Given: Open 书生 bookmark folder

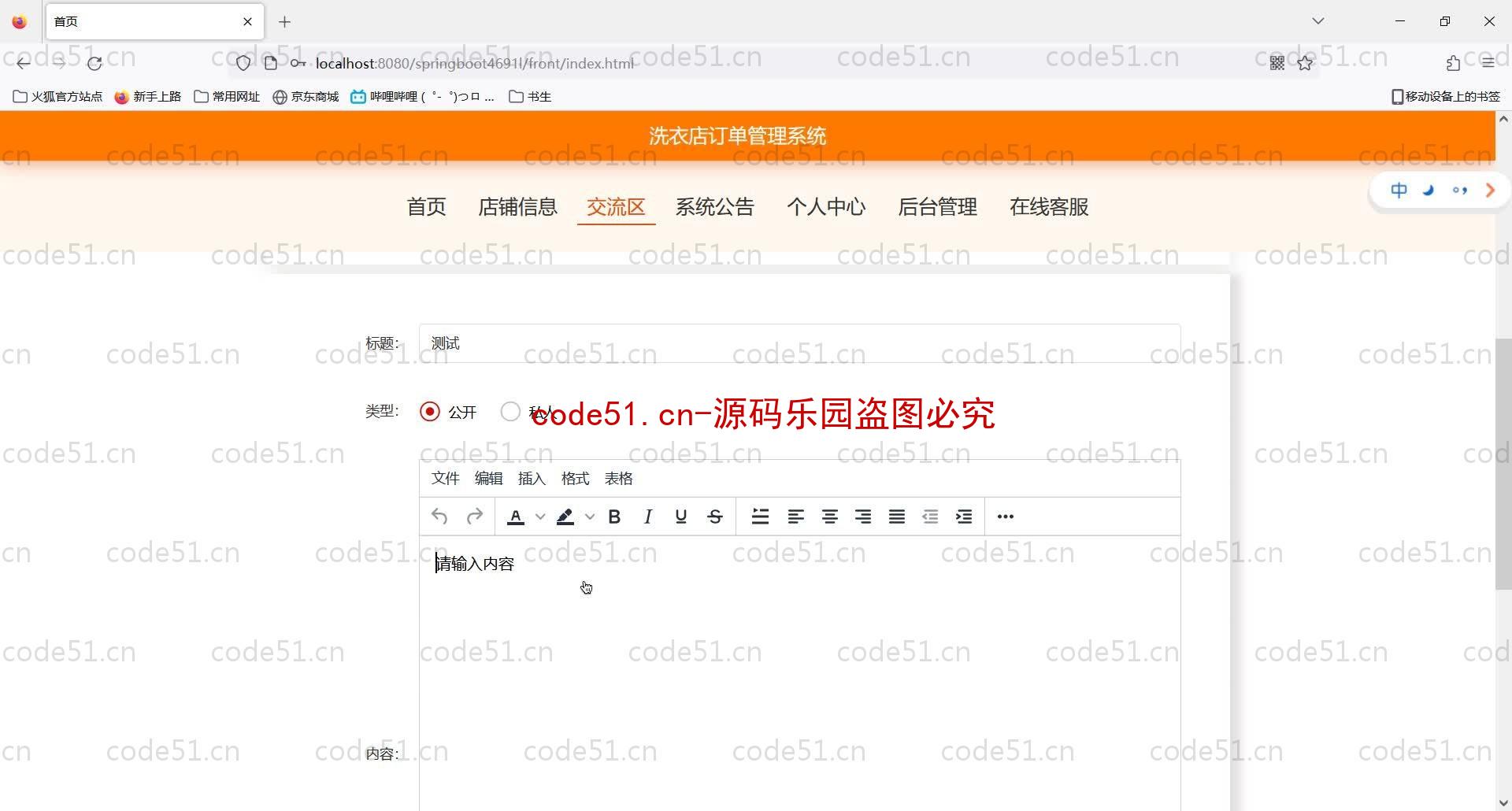Looking at the screenshot, I should tap(530, 96).
